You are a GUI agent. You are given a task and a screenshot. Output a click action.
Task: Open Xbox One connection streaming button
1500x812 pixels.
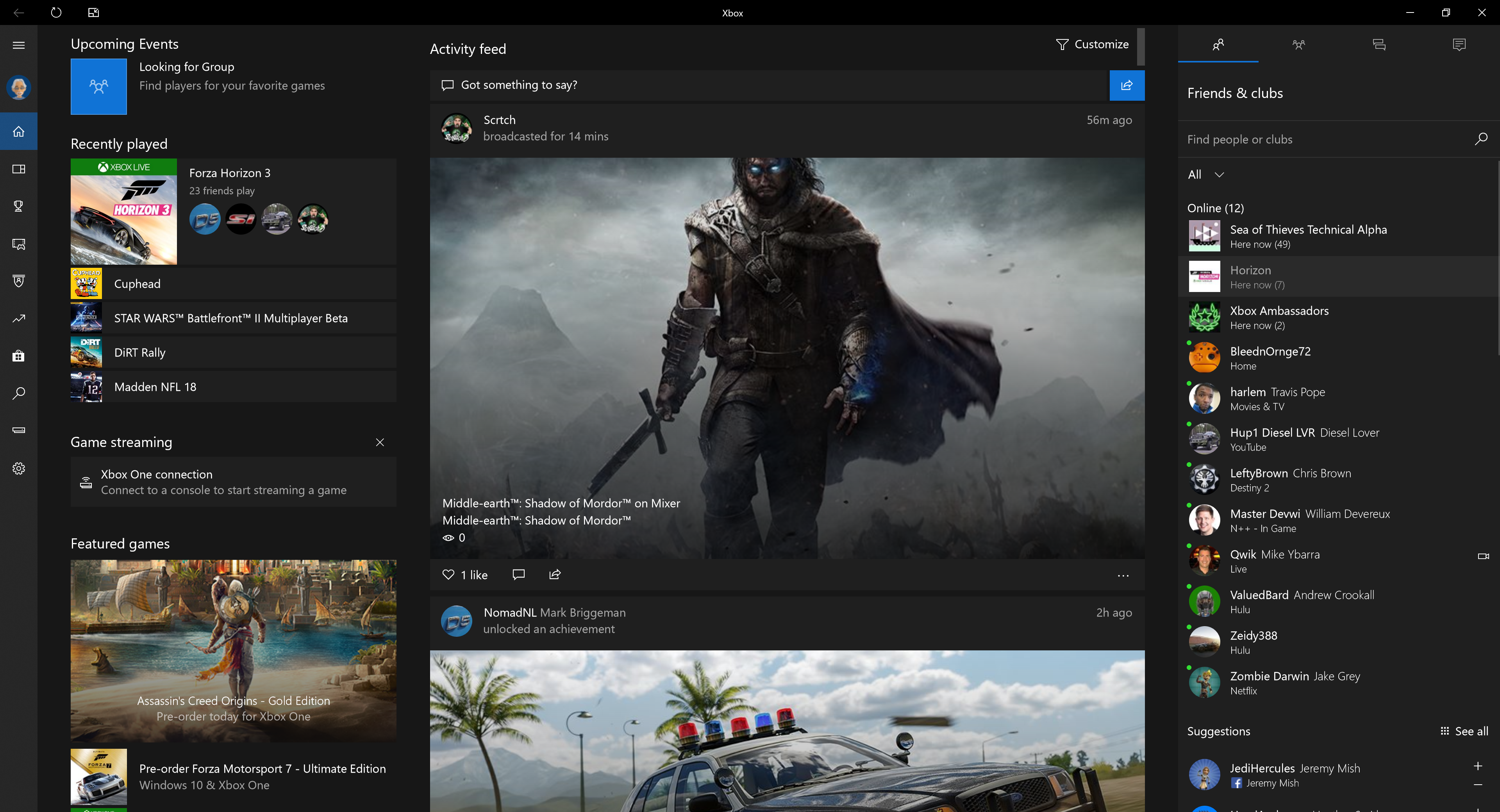pos(233,482)
